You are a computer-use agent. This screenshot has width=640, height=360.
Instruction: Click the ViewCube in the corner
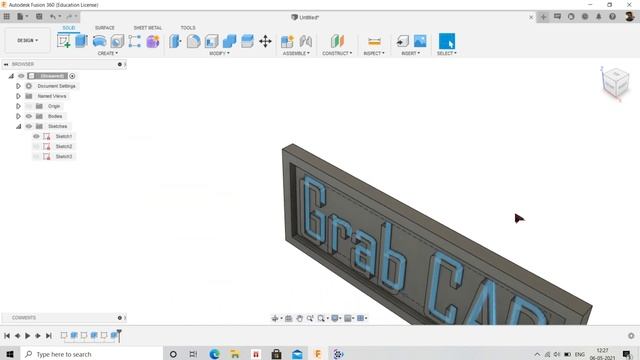pyautogui.click(x=616, y=83)
